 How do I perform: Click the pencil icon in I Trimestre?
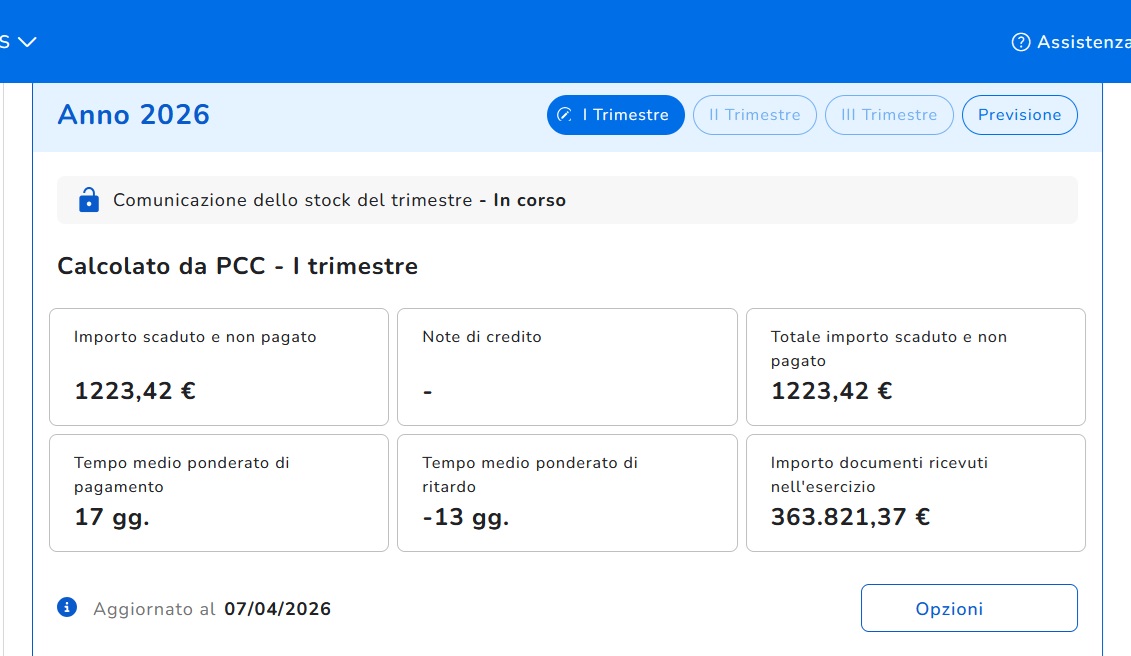point(566,115)
